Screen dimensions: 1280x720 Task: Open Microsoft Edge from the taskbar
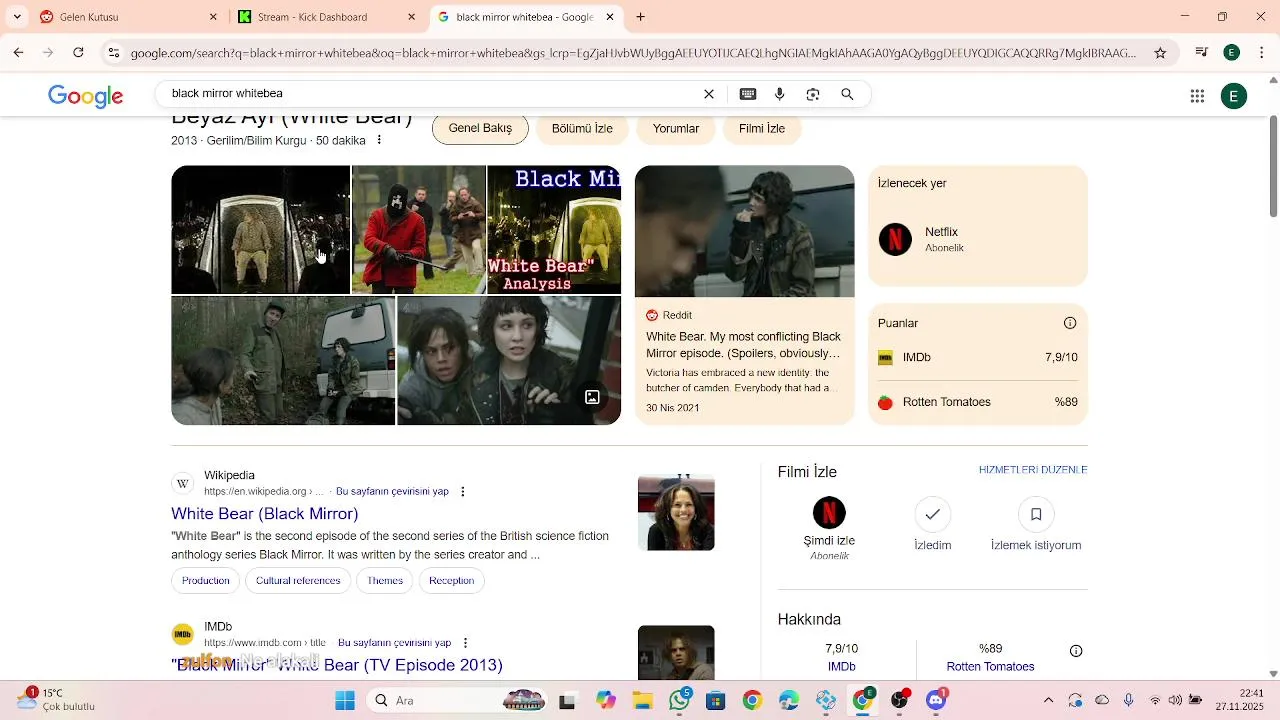789,700
